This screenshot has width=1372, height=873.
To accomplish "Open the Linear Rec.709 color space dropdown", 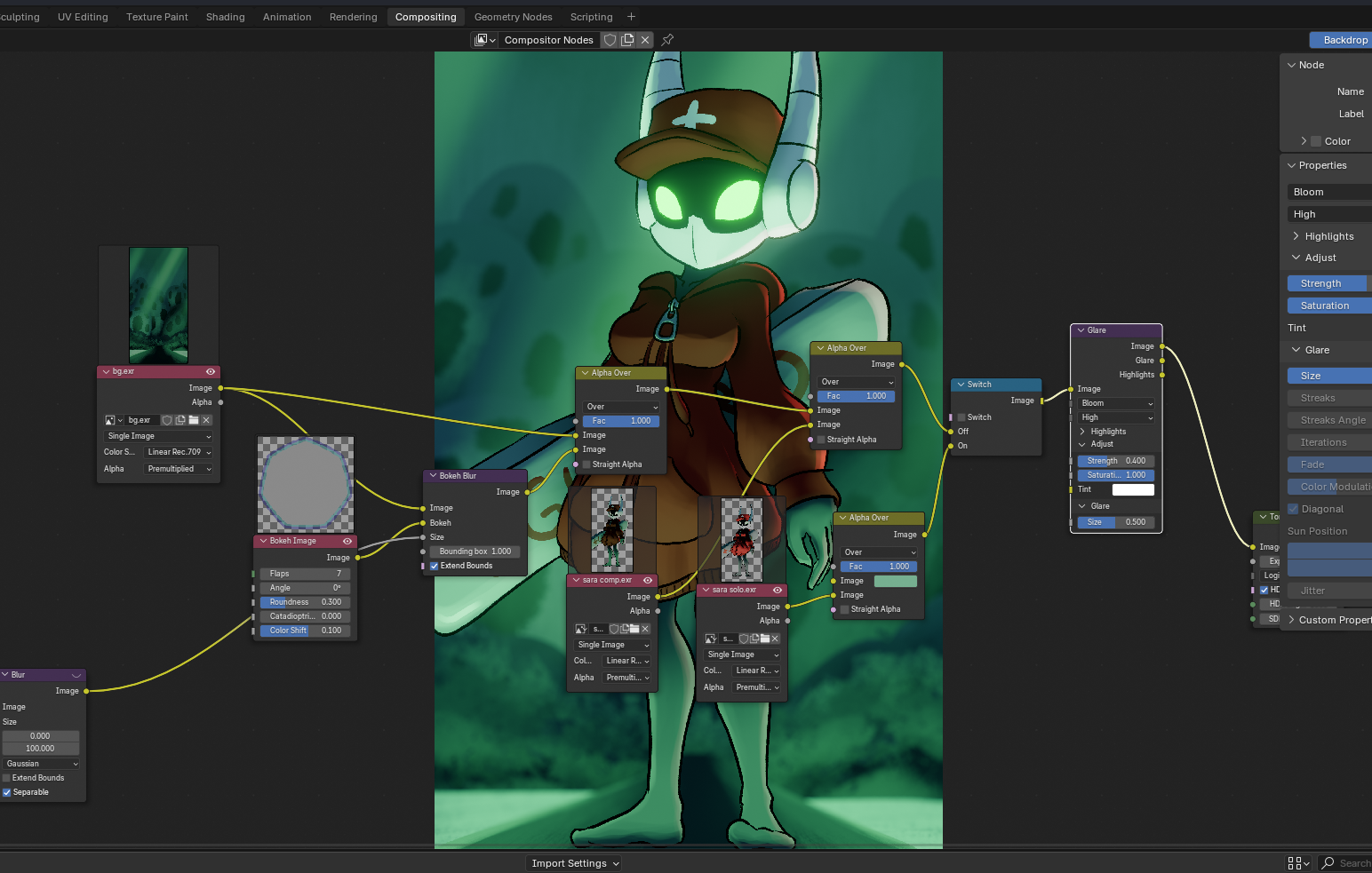I will coord(179,452).
